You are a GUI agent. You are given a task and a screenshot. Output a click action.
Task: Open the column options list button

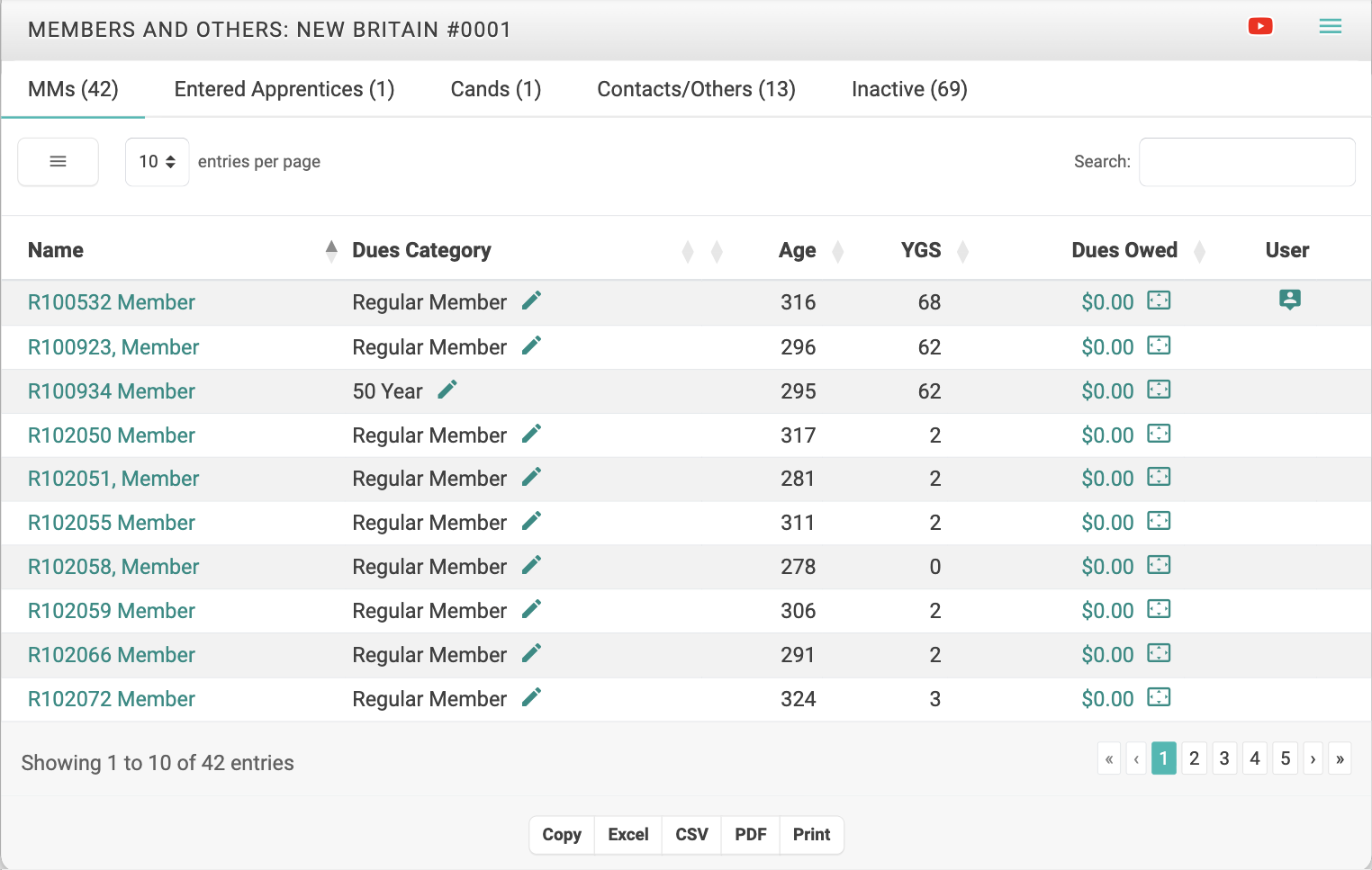point(58,162)
